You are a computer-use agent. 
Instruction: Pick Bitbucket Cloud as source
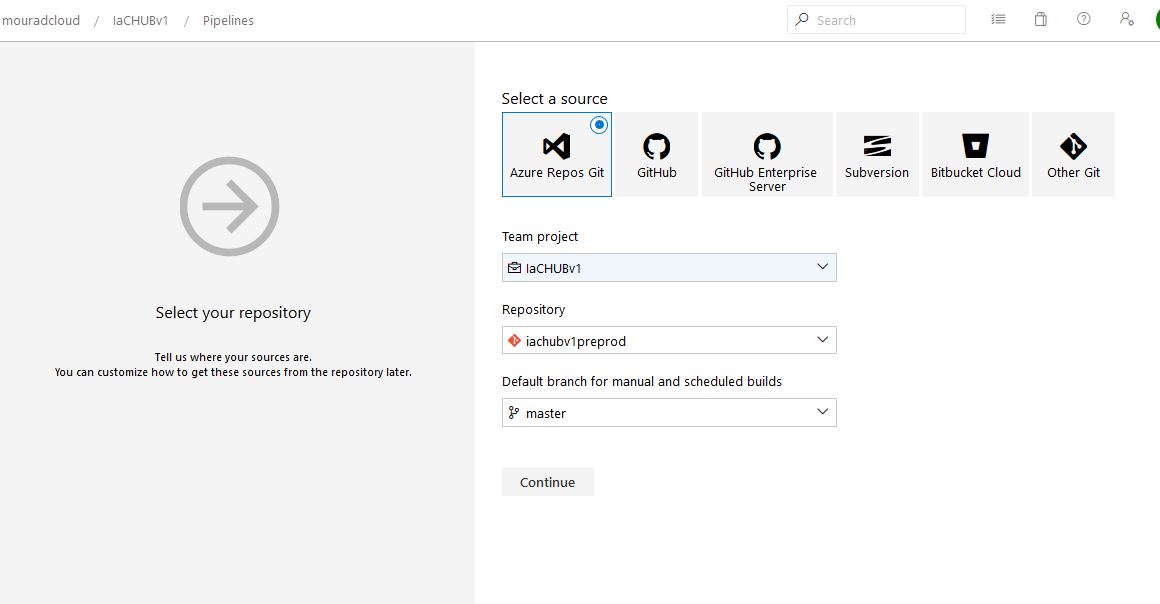(x=975, y=154)
